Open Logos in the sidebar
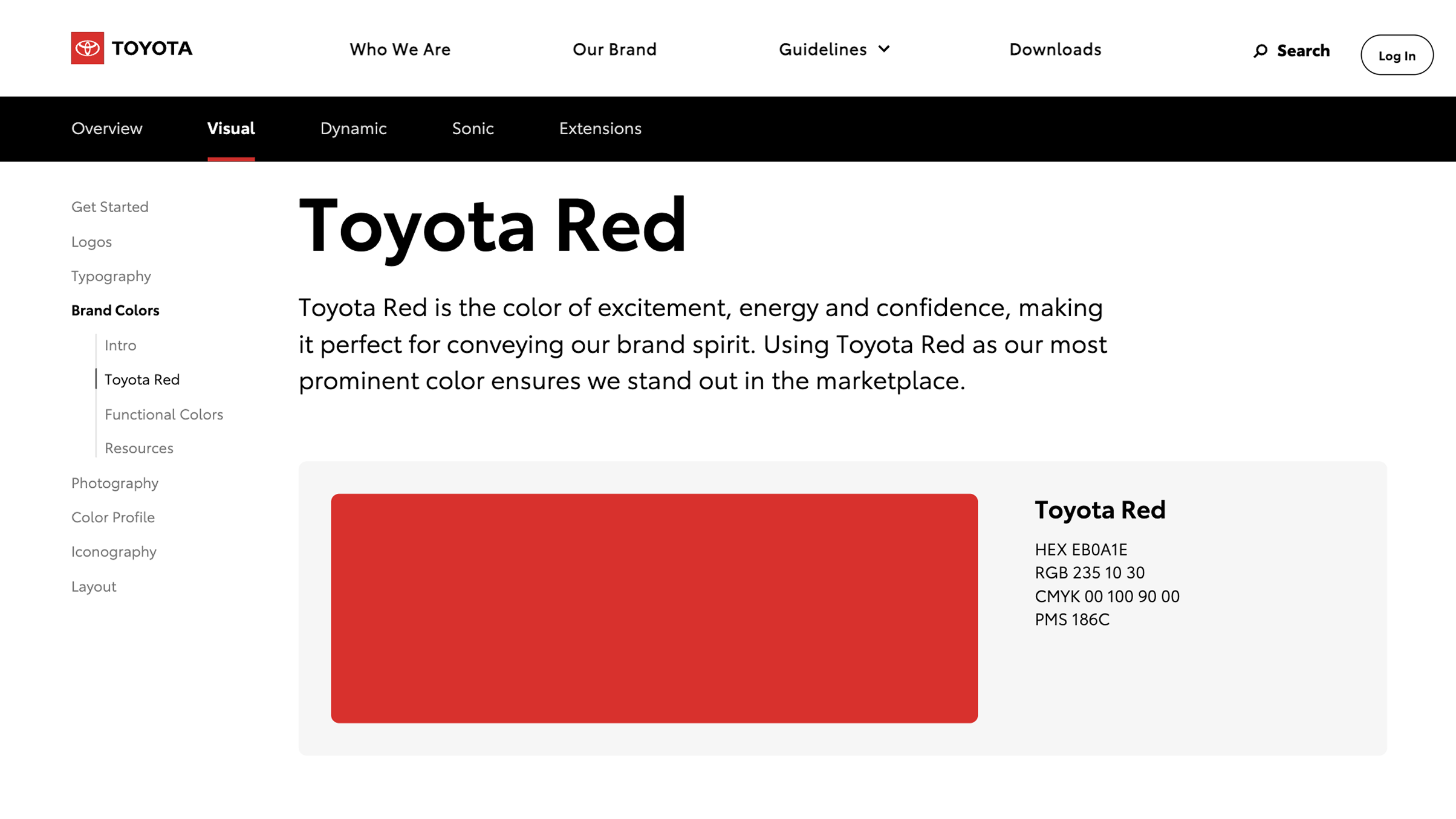1456x819 pixels. (91, 242)
